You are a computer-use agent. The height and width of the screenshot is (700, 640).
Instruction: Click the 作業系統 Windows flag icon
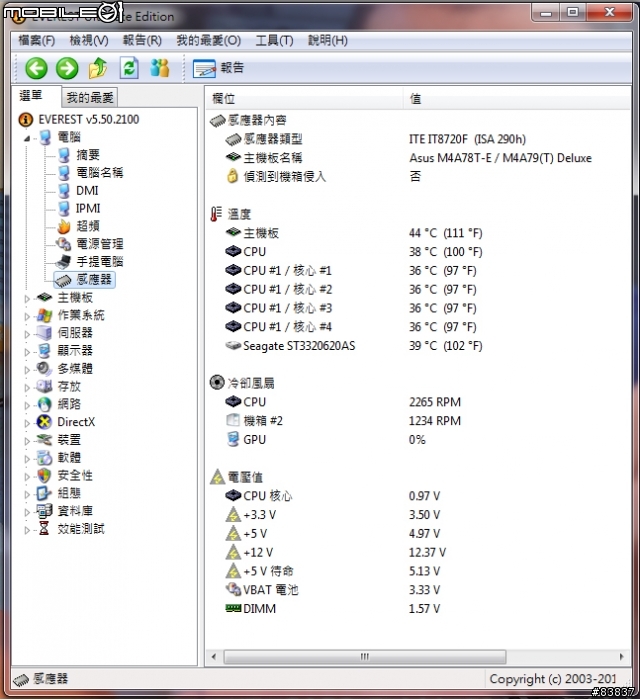(x=44, y=315)
